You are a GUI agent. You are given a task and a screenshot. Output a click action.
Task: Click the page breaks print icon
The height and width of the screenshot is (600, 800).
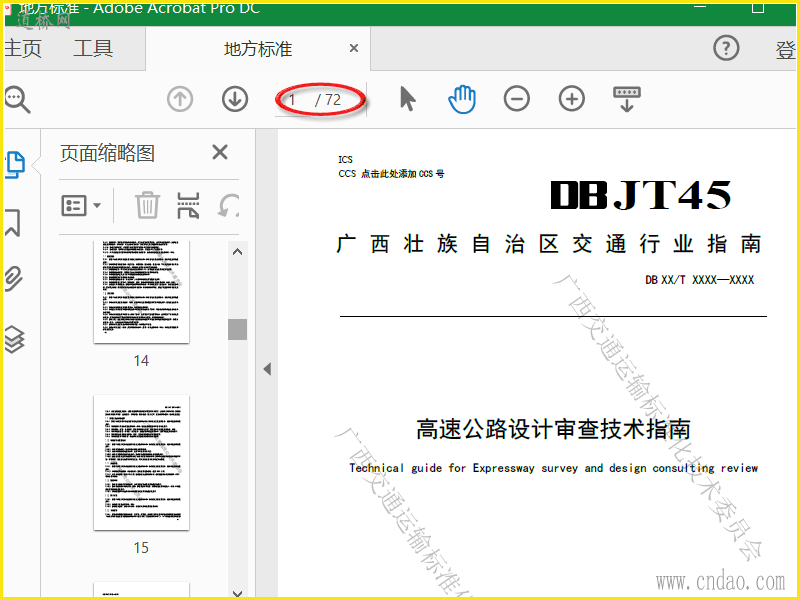[188, 205]
